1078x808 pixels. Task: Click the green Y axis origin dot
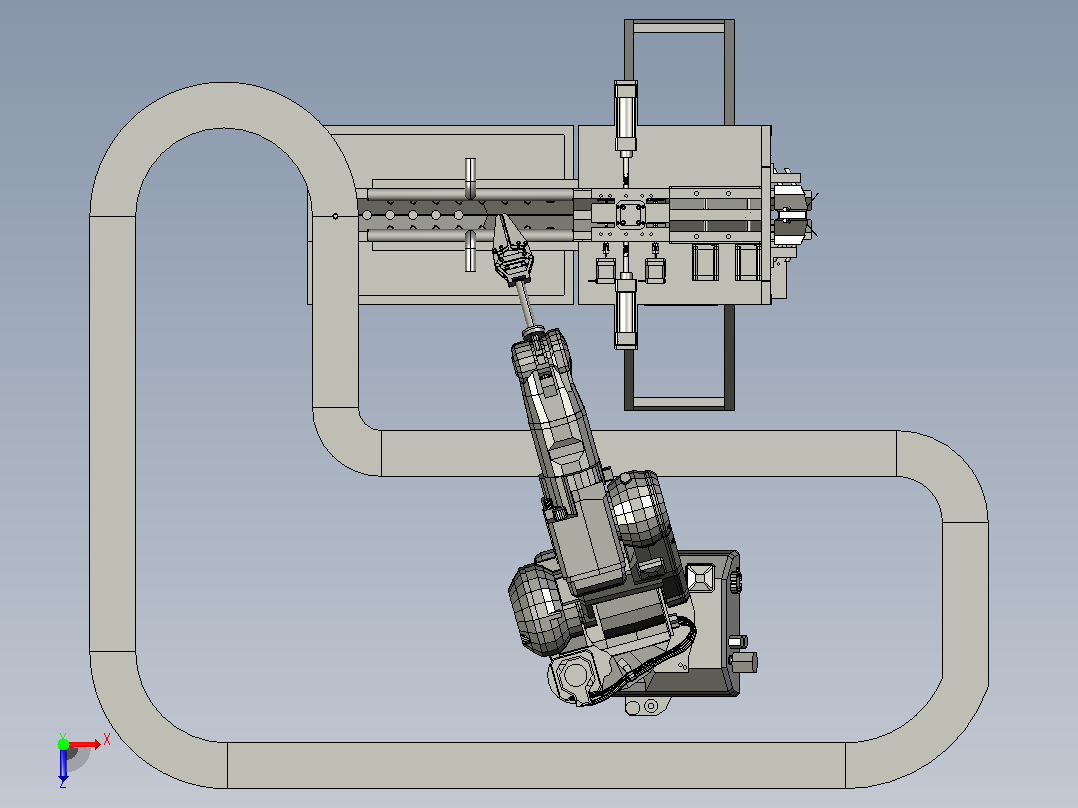coord(63,744)
